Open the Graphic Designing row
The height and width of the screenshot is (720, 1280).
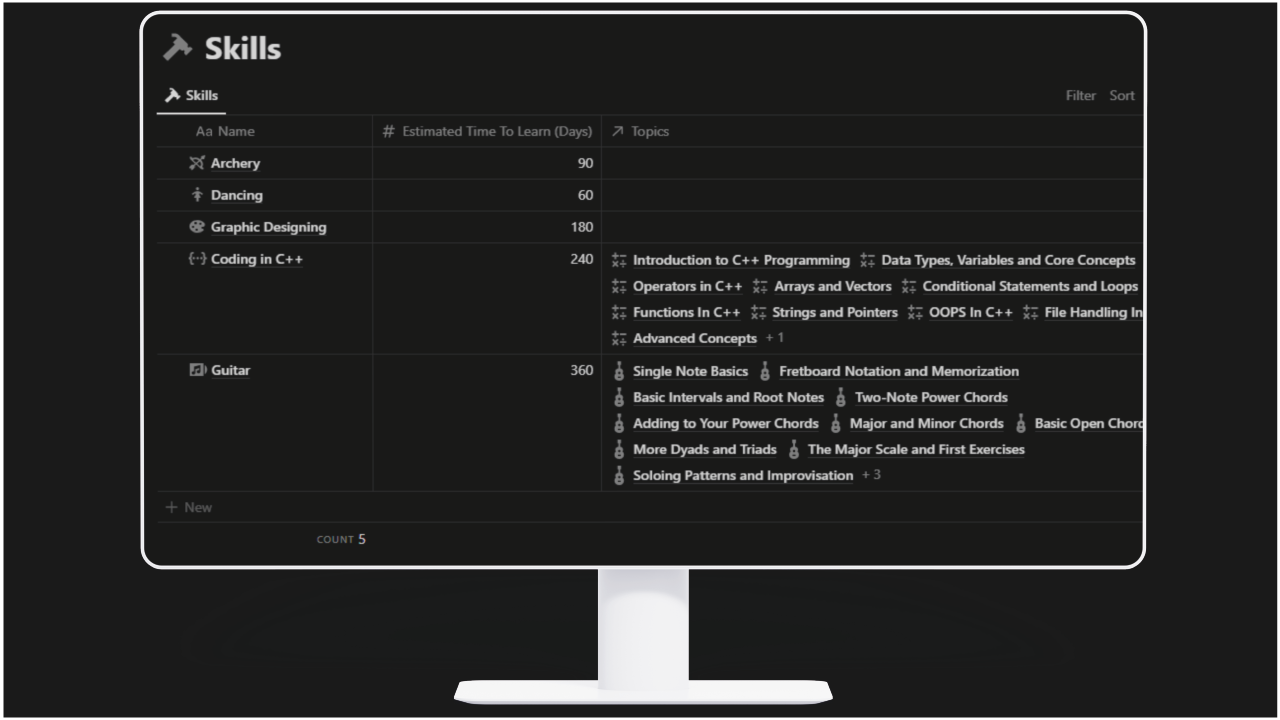(268, 227)
